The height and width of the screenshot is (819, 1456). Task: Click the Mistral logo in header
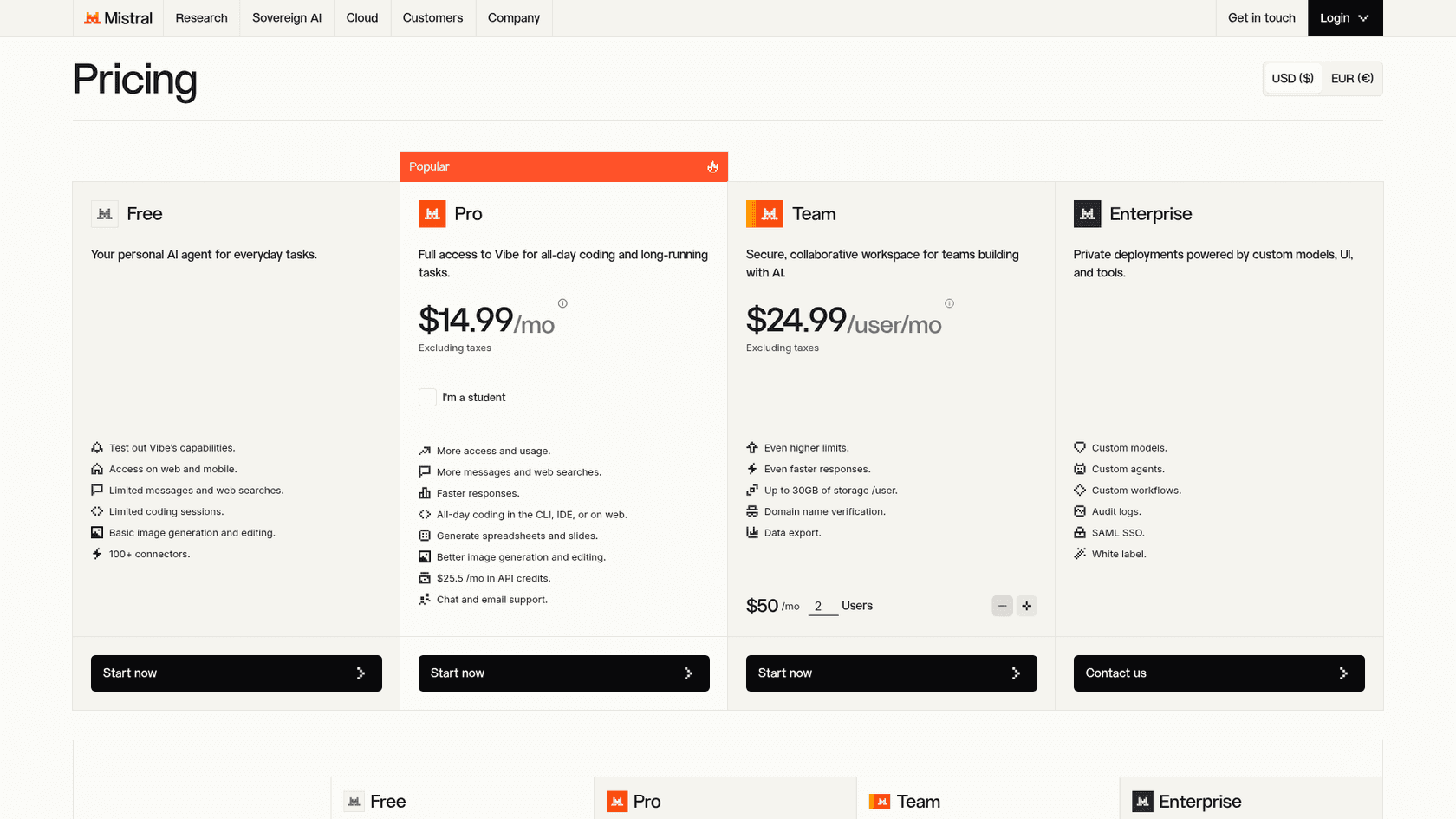point(118,18)
